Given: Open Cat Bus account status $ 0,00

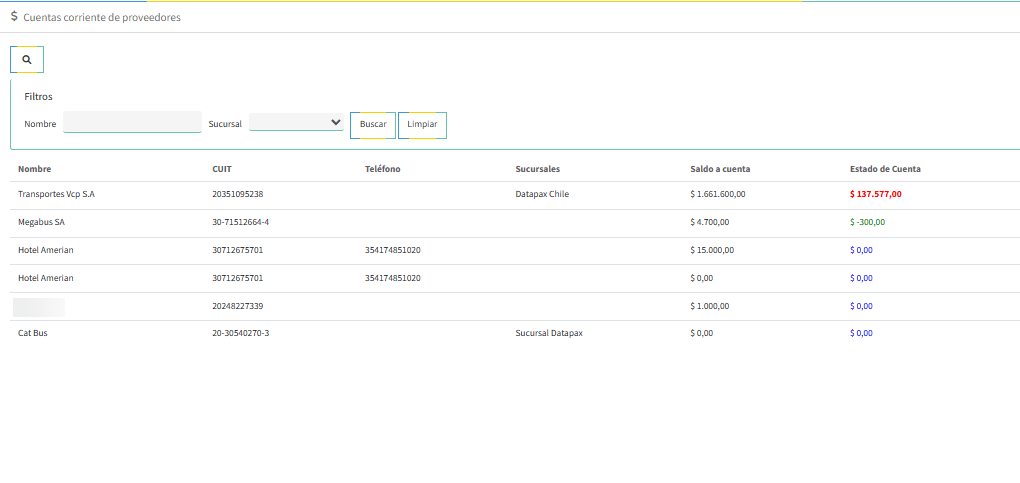Looking at the screenshot, I should pos(861,333).
